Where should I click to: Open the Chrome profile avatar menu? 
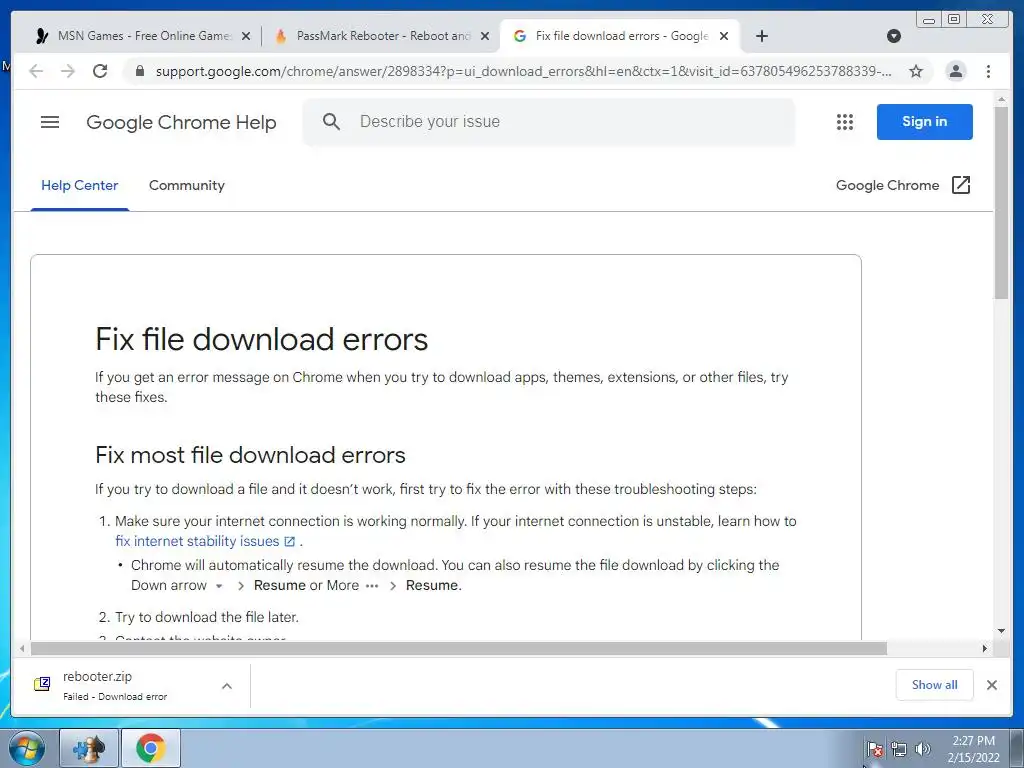pyautogui.click(x=955, y=71)
